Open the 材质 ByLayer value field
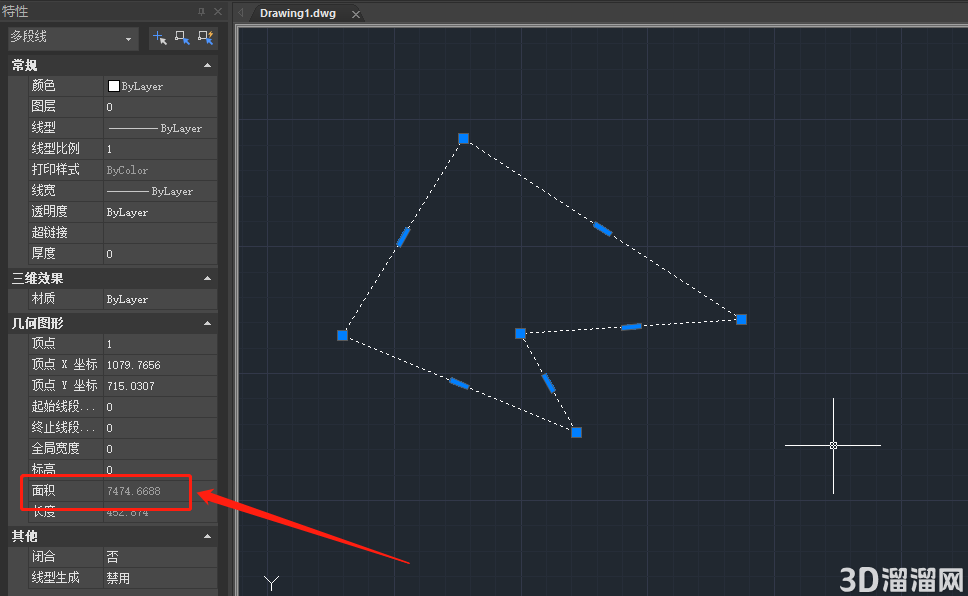 click(x=160, y=299)
